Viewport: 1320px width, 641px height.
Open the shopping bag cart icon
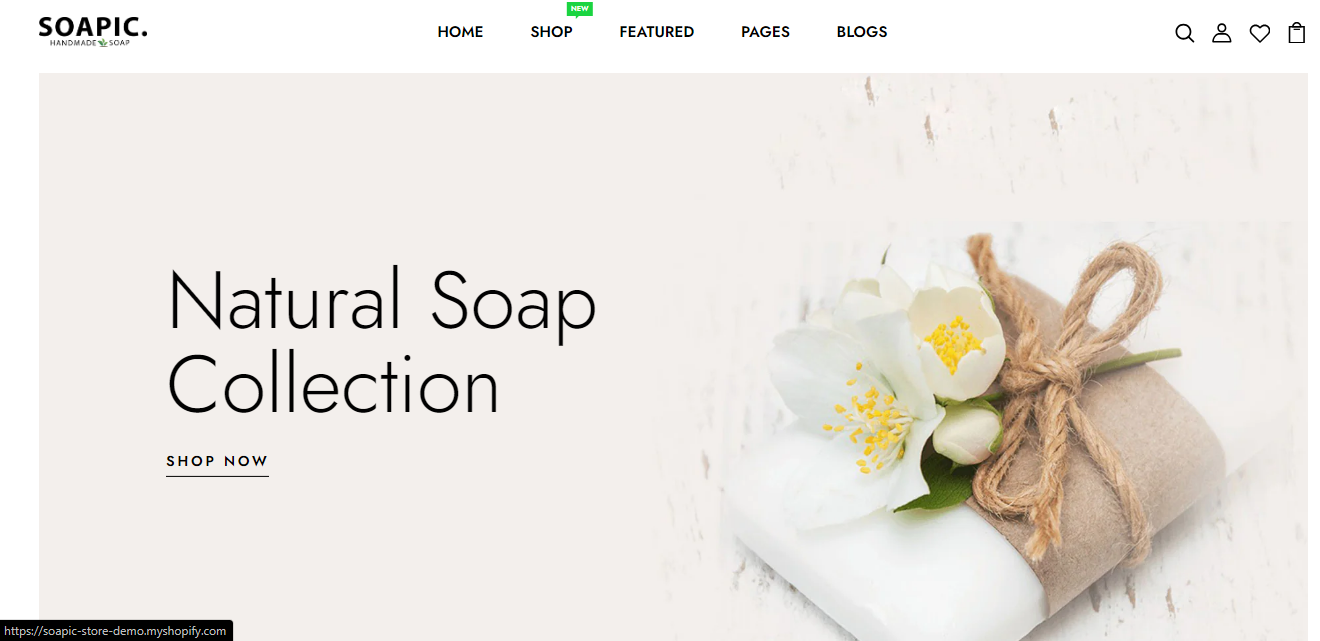(1297, 33)
